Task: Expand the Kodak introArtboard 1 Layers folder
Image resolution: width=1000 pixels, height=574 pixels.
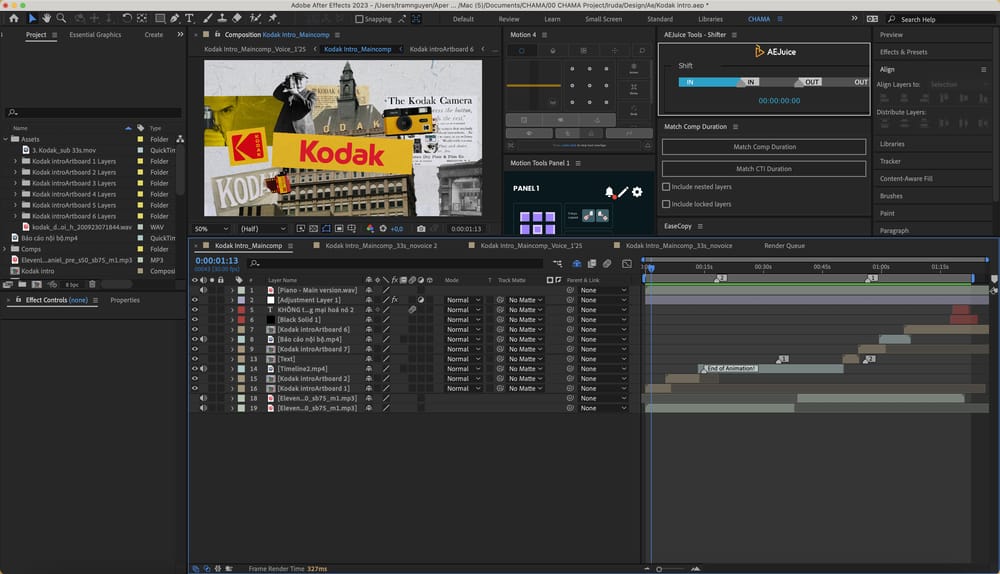Action: point(15,161)
